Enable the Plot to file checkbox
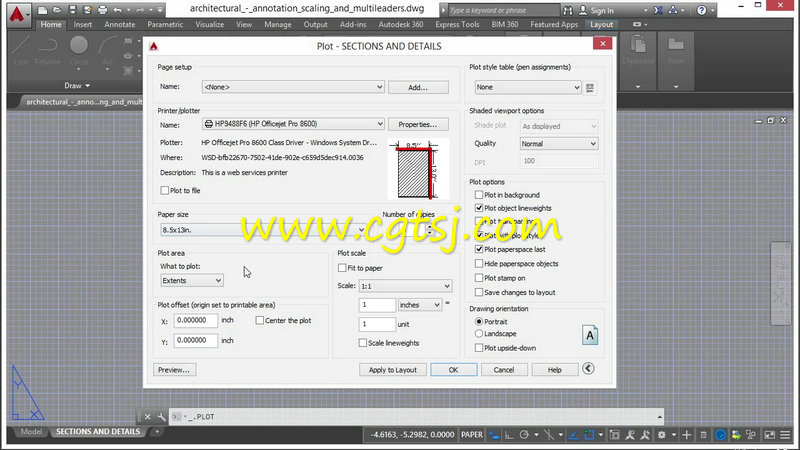 (164, 190)
